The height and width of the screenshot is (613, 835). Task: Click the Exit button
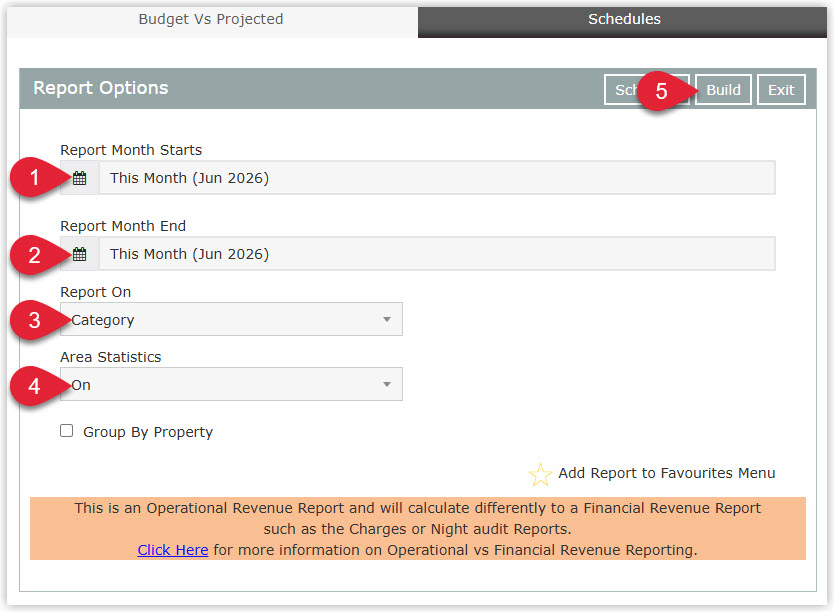781,89
